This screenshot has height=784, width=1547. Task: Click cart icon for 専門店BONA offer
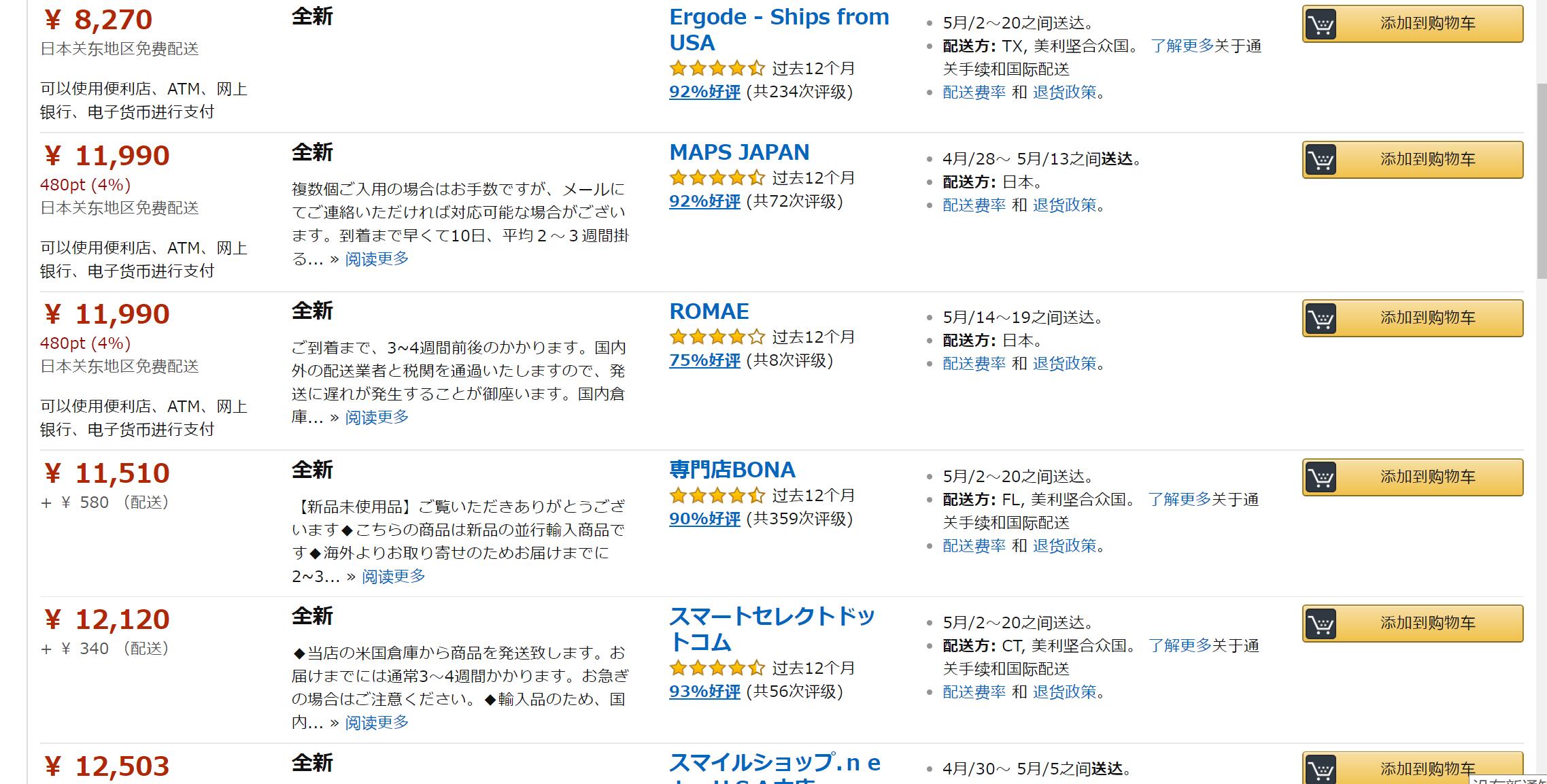1321,477
